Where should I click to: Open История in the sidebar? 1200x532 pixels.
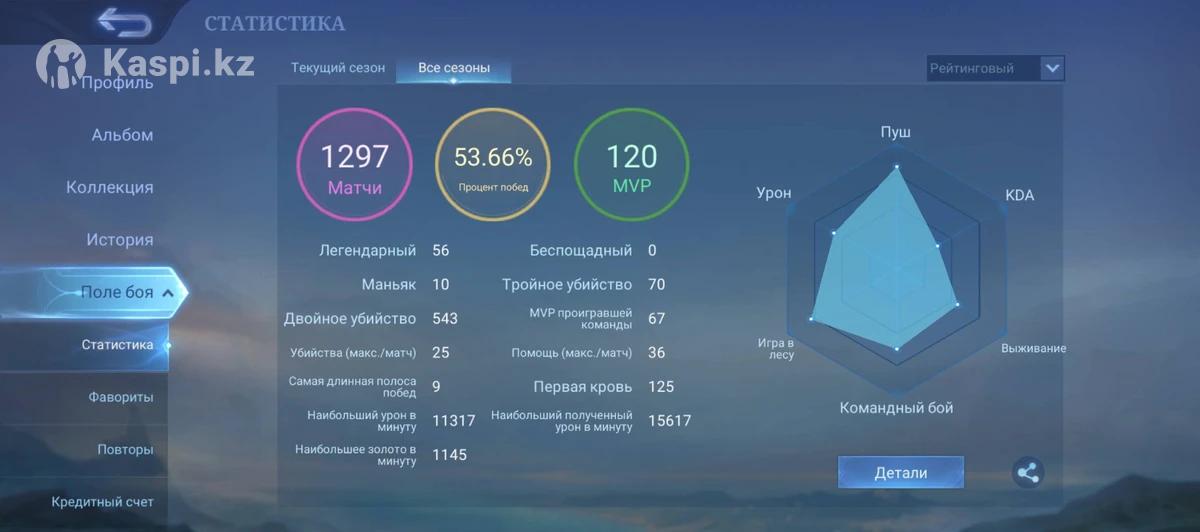(x=119, y=240)
